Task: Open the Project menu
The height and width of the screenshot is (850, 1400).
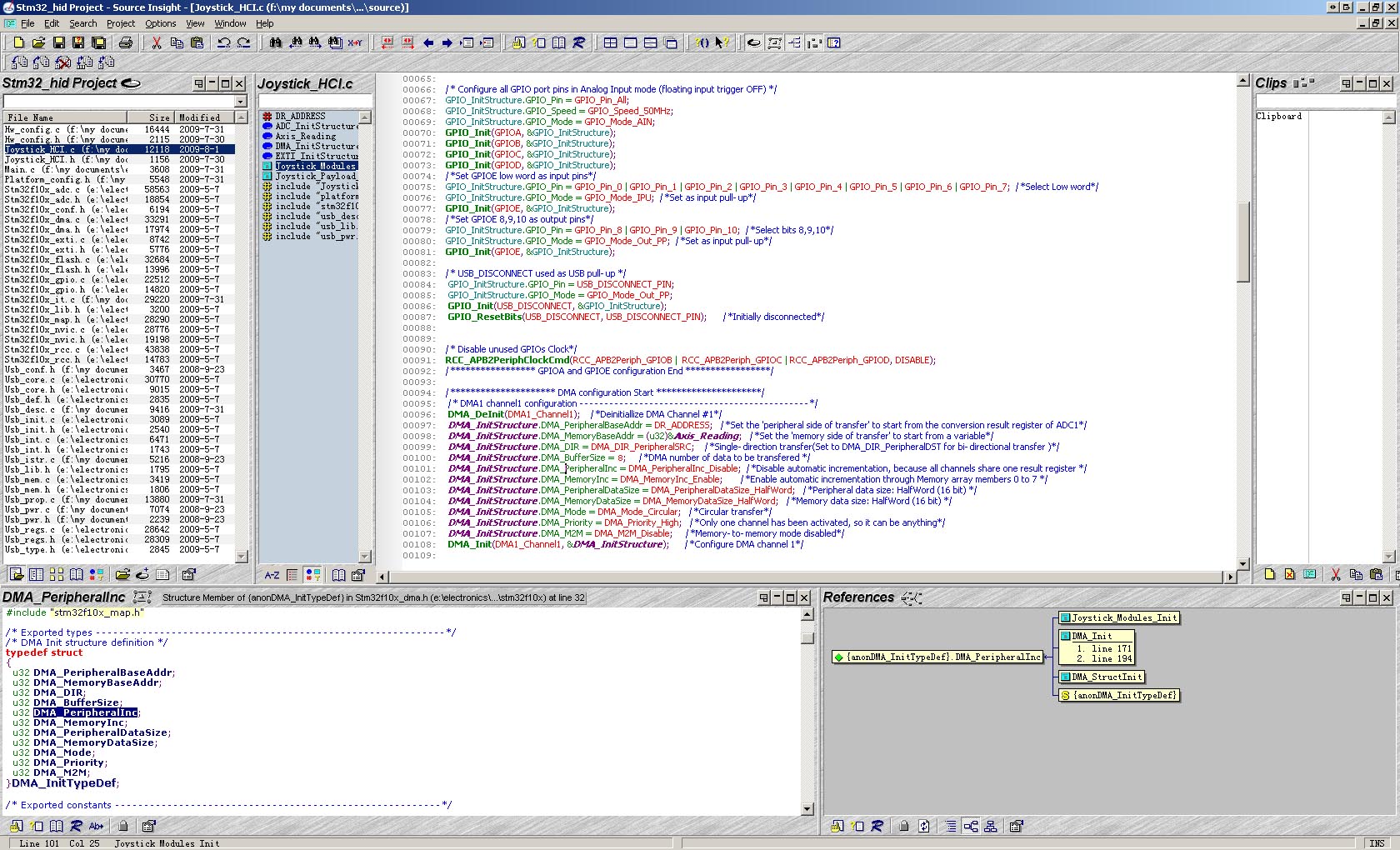Action: coord(120,23)
